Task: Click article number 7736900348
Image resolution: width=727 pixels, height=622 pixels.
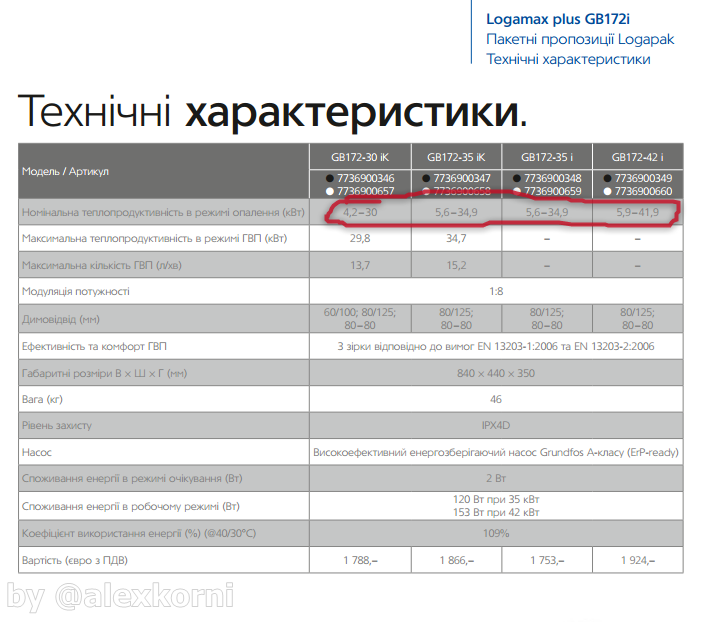Action: tap(553, 178)
